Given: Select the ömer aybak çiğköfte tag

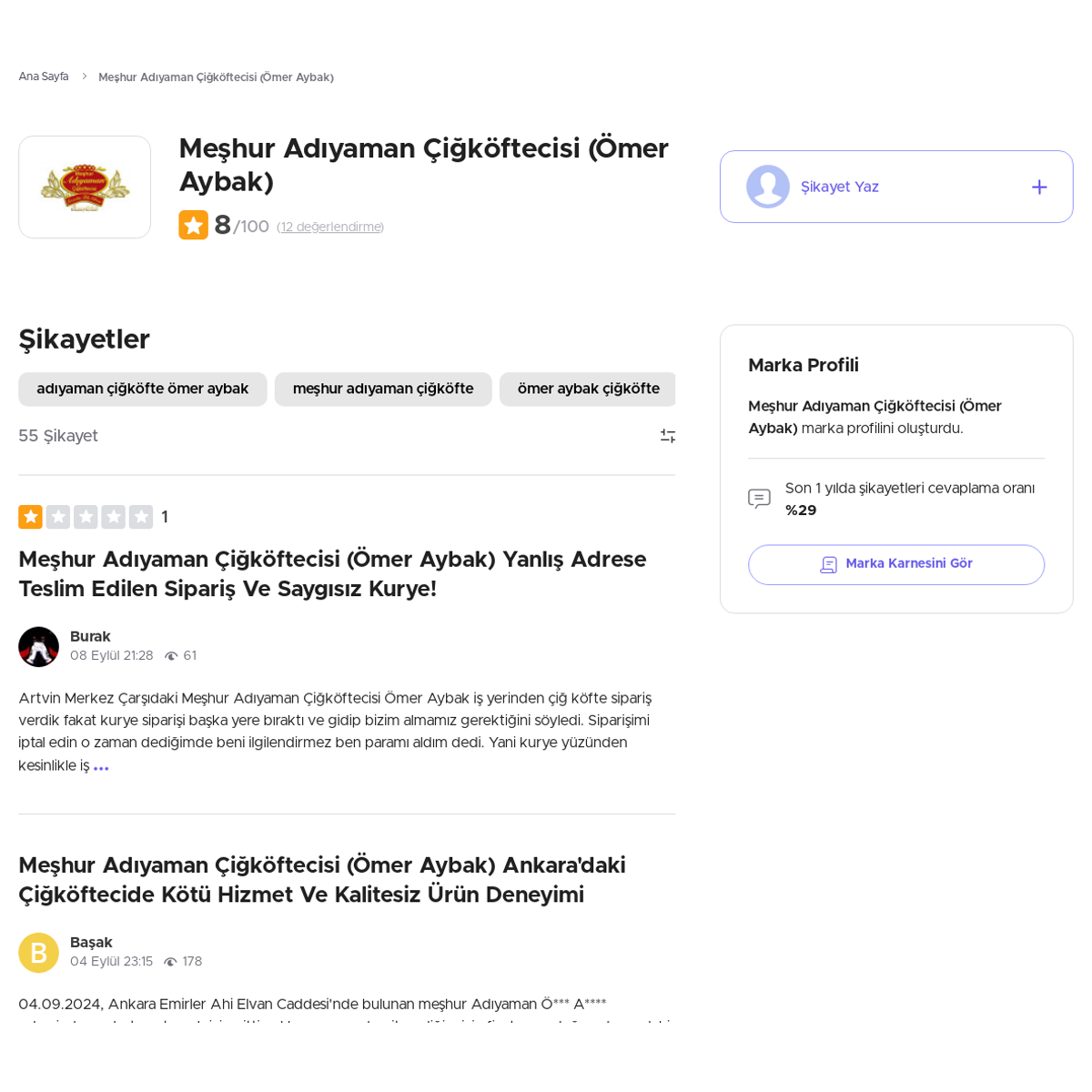Looking at the screenshot, I should pyautogui.click(x=588, y=389).
